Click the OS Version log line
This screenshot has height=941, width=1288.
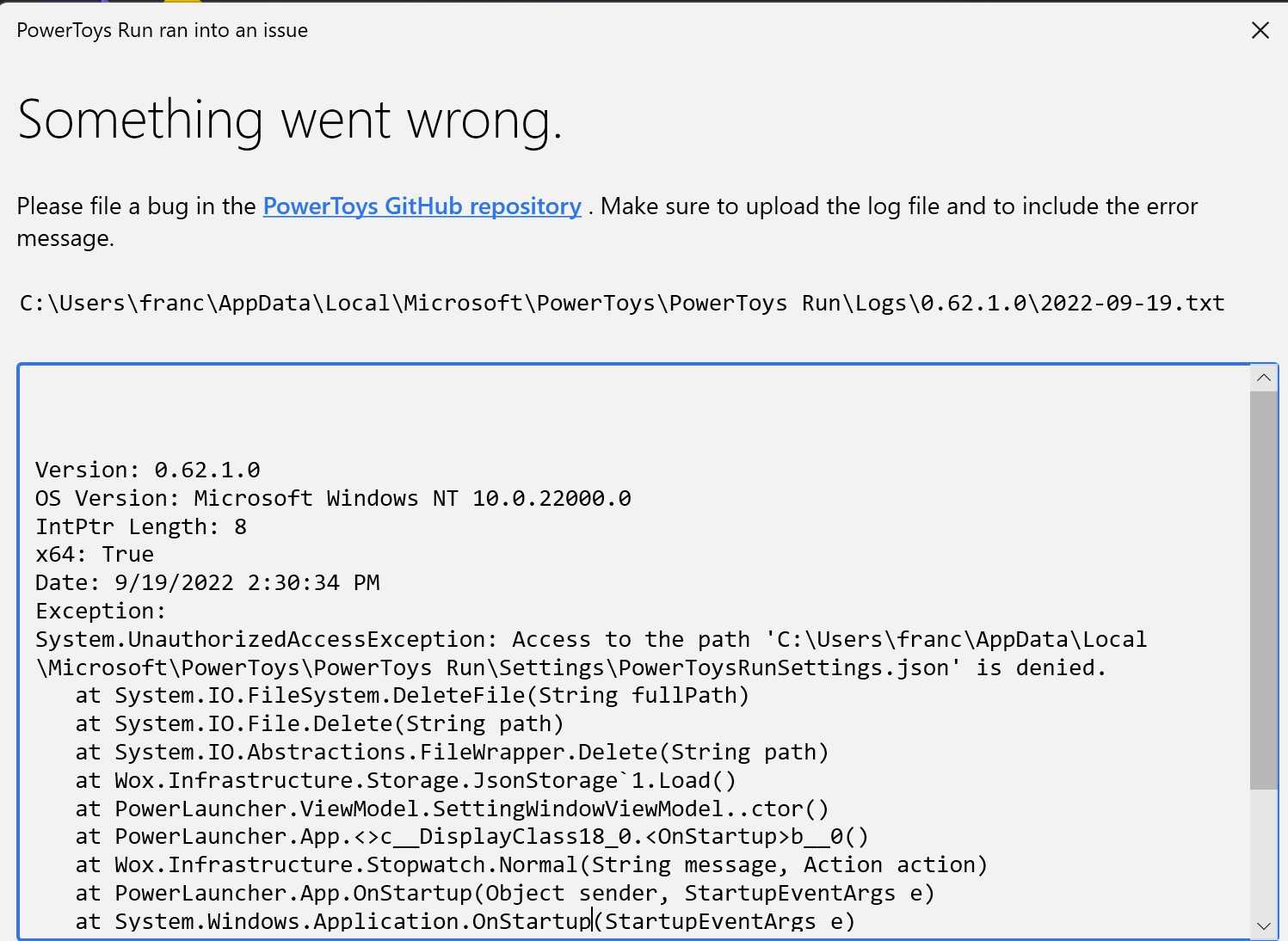pyautogui.click(x=332, y=498)
